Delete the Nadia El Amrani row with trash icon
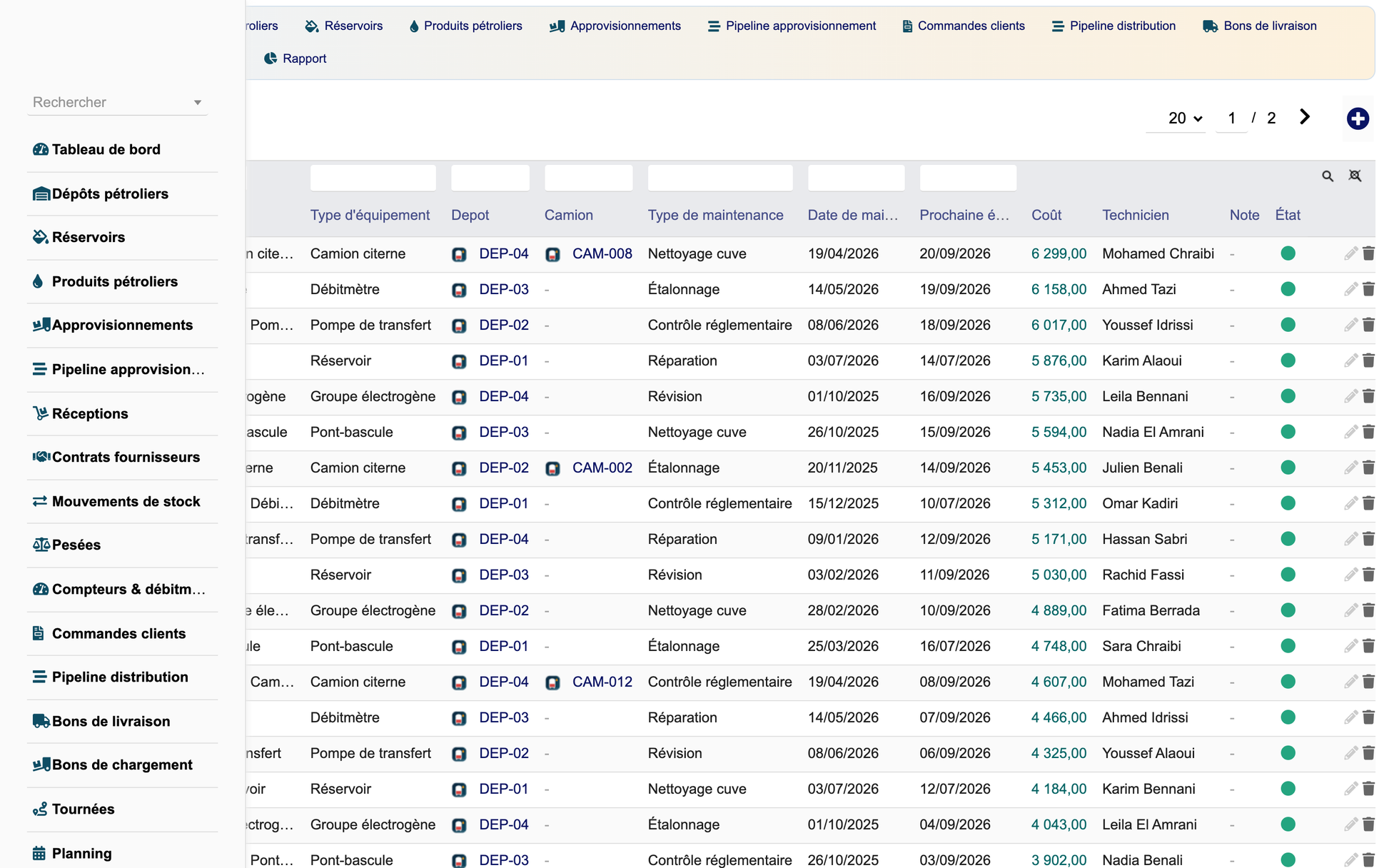This screenshot has width=1389, height=868. [x=1368, y=432]
